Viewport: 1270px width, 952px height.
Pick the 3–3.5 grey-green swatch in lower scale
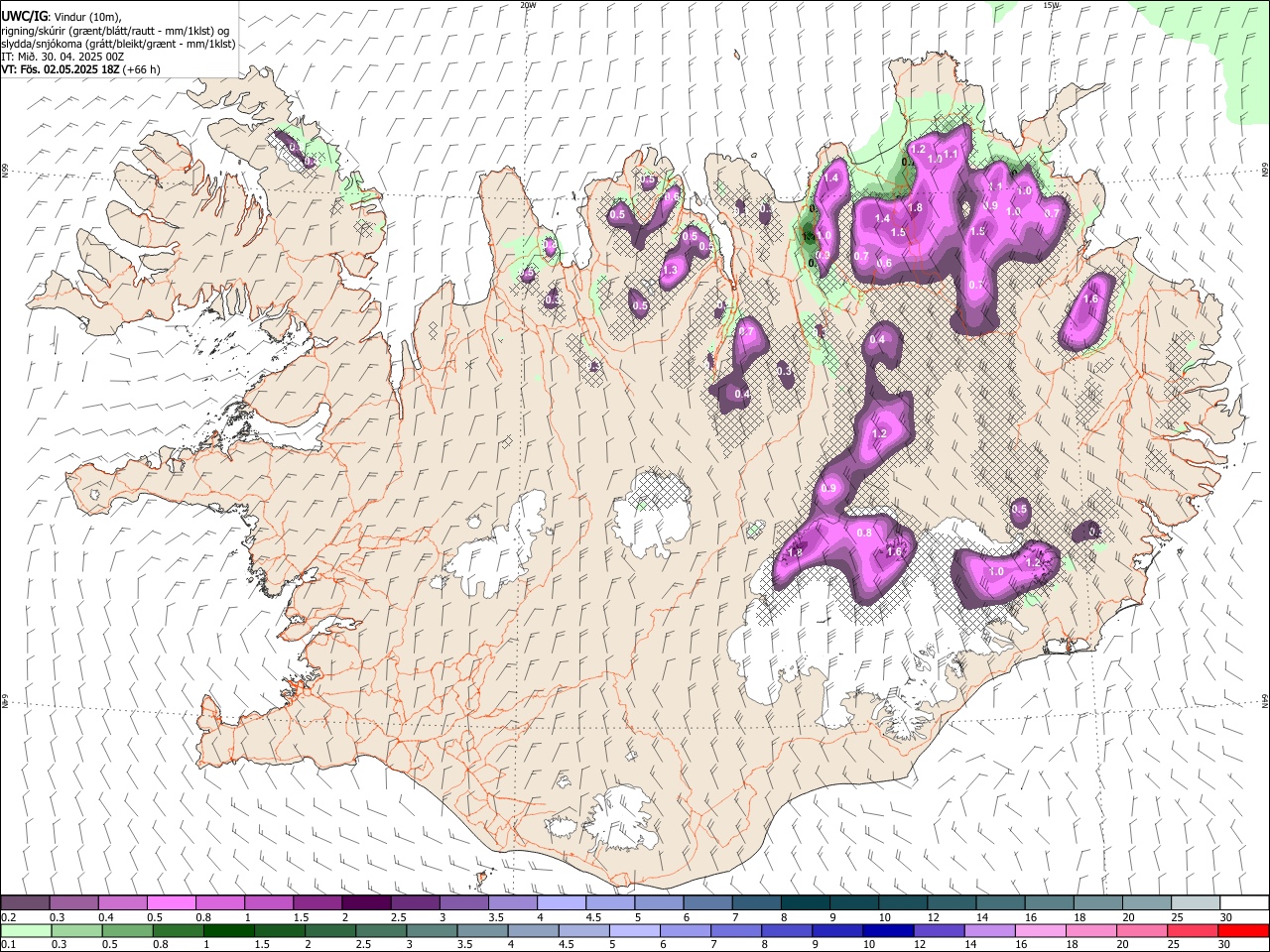coord(432,930)
